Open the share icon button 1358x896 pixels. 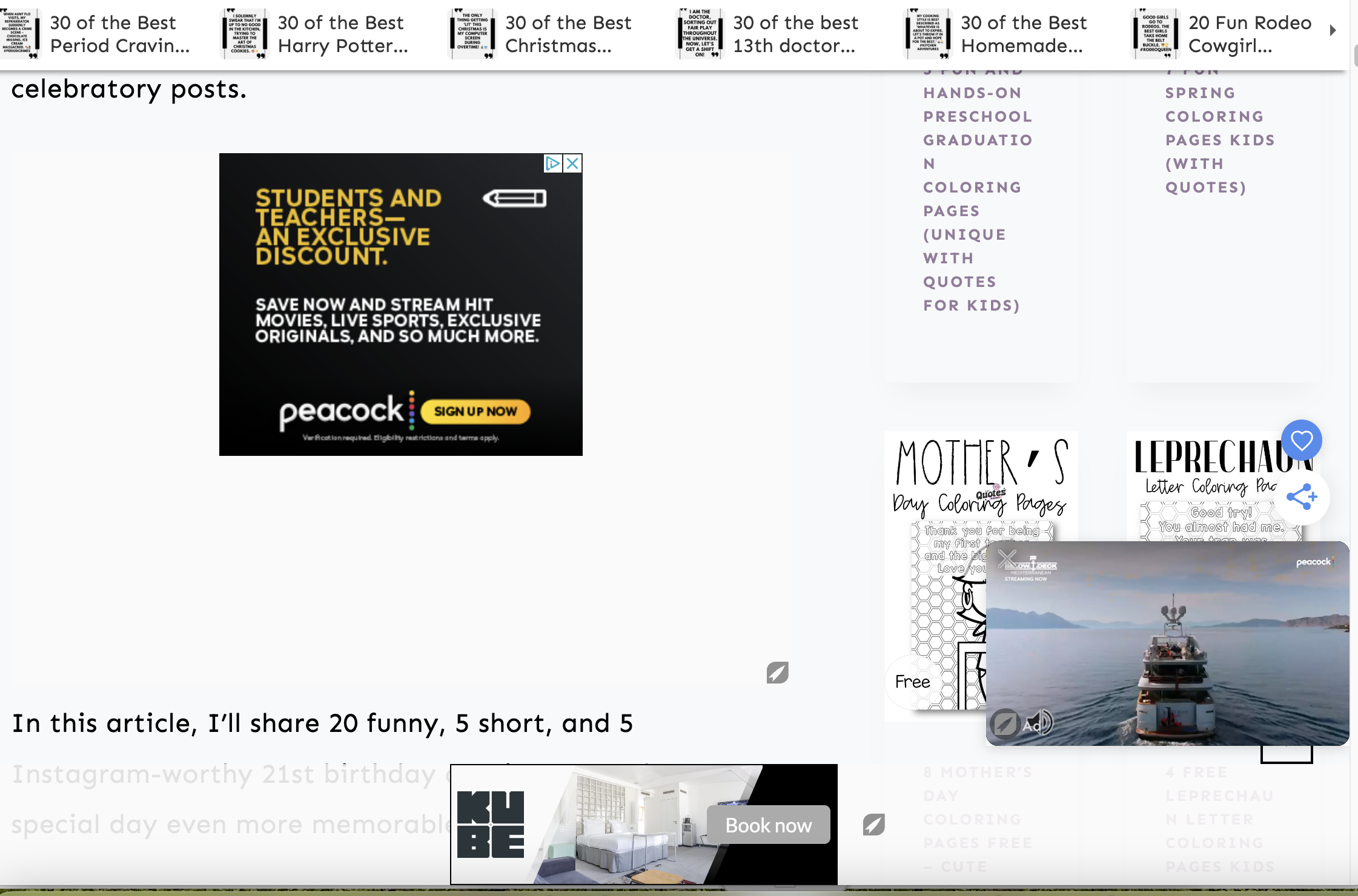1301,497
